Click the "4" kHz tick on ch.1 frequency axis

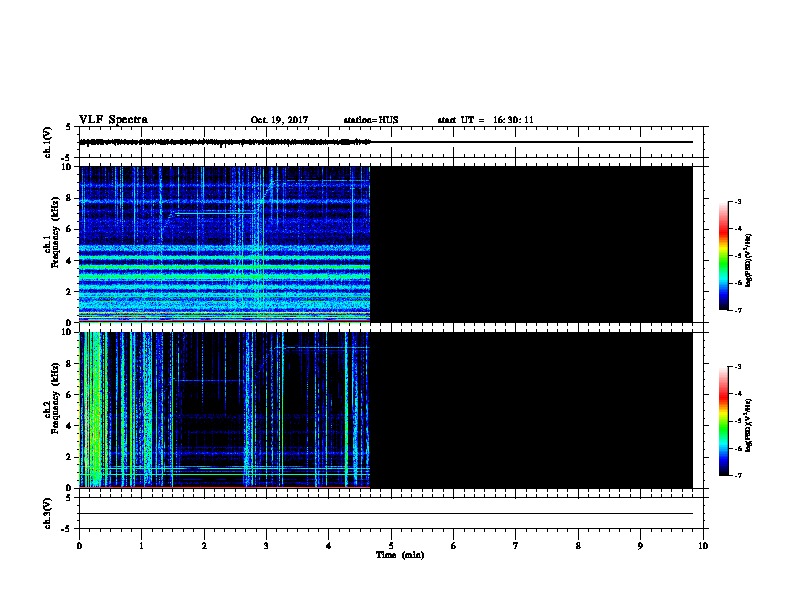coord(69,261)
